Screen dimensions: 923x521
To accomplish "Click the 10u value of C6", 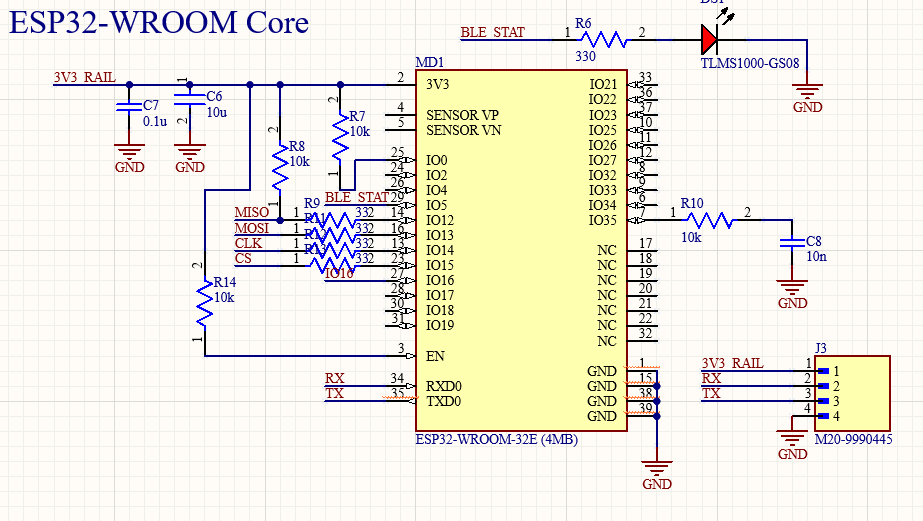I will click(217, 112).
